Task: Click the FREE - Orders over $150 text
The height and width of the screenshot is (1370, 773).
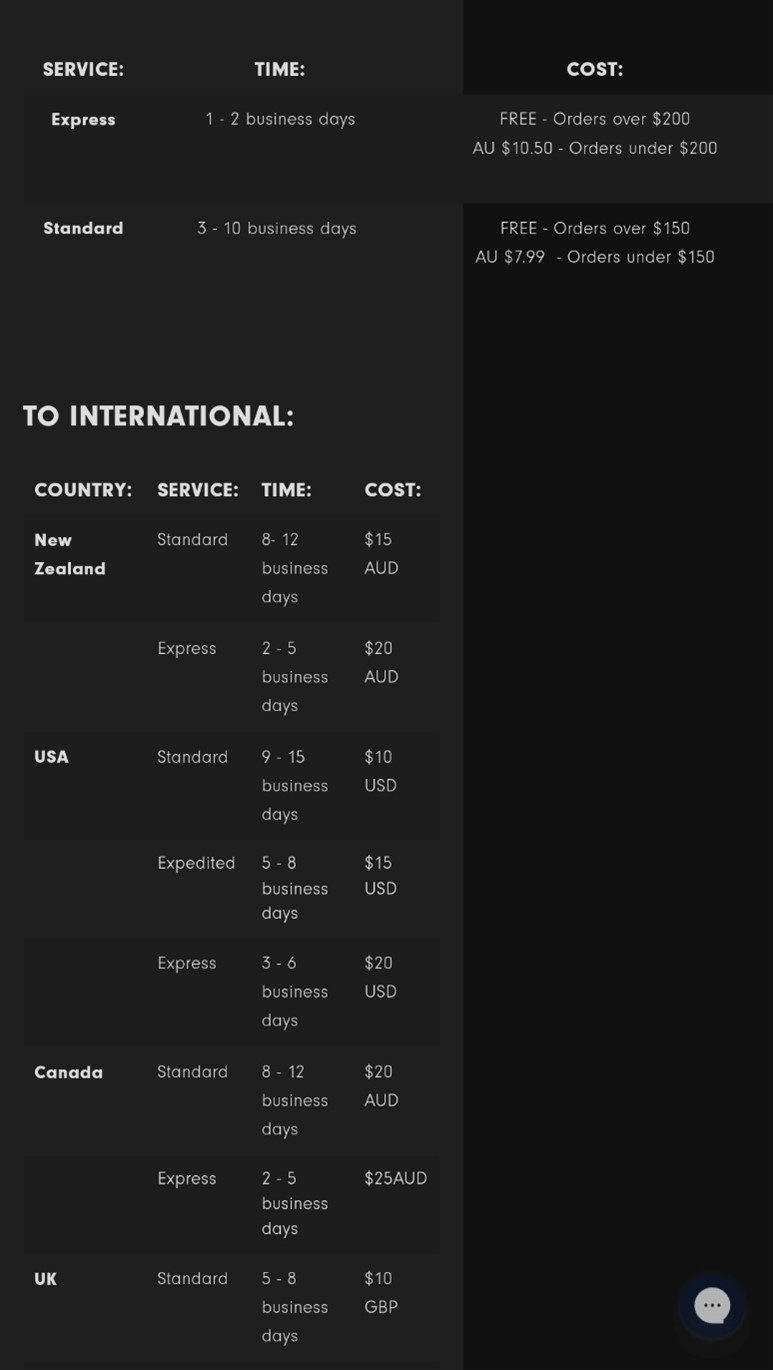Action: (x=595, y=228)
